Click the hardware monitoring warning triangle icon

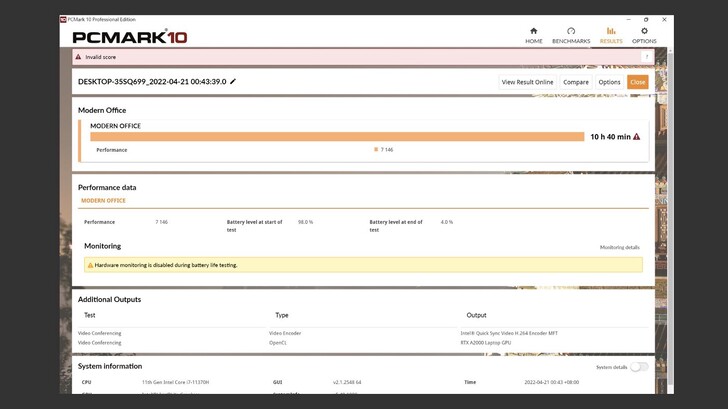(90, 265)
